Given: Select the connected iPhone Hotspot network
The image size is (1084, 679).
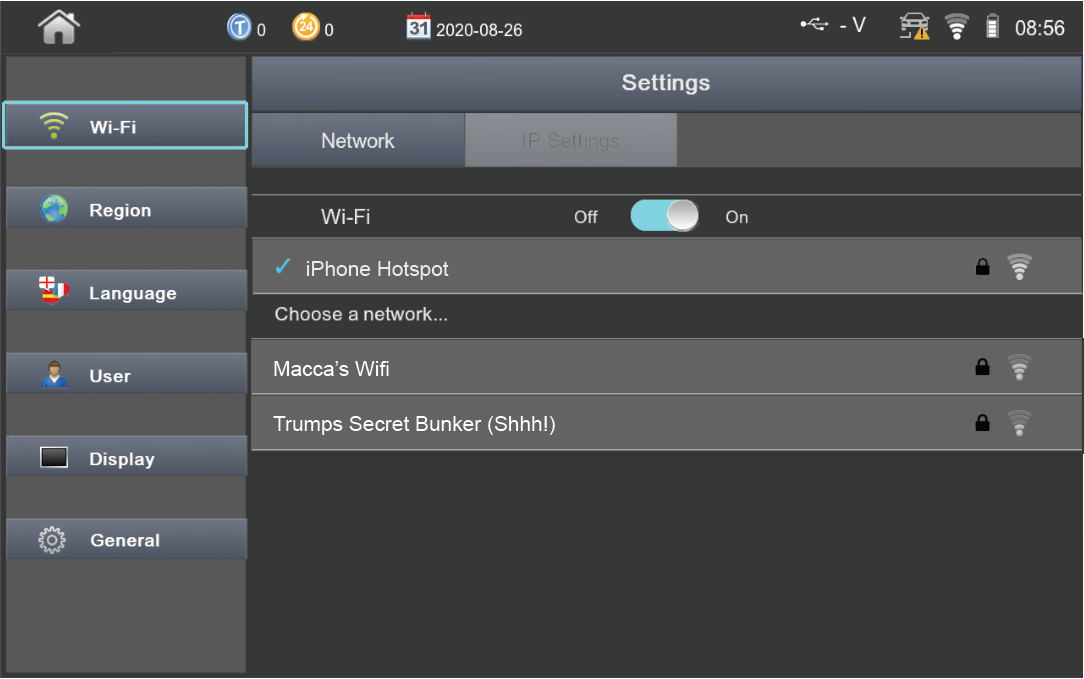Looking at the screenshot, I should [600, 268].
